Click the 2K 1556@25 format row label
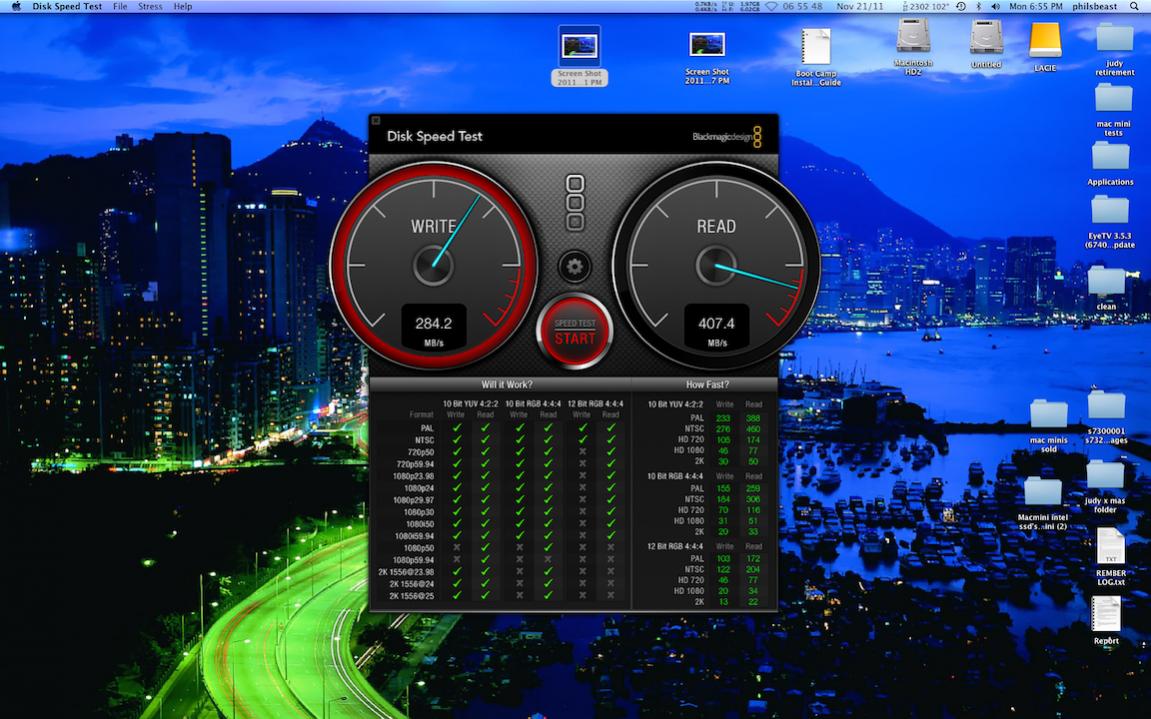The width and height of the screenshot is (1151, 719). tap(411, 596)
